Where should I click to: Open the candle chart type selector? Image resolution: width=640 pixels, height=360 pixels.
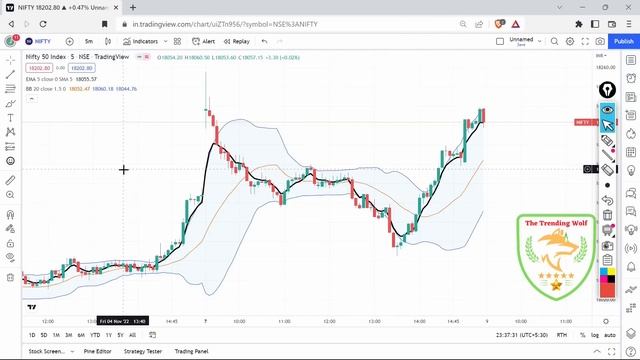[x=108, y=41]
